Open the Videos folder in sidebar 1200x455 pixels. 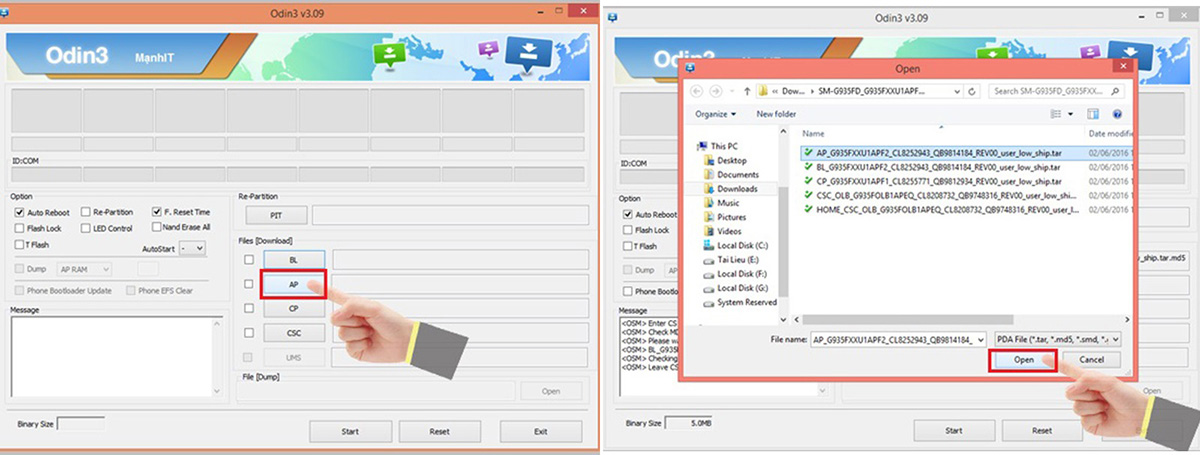tap(723, 231)
